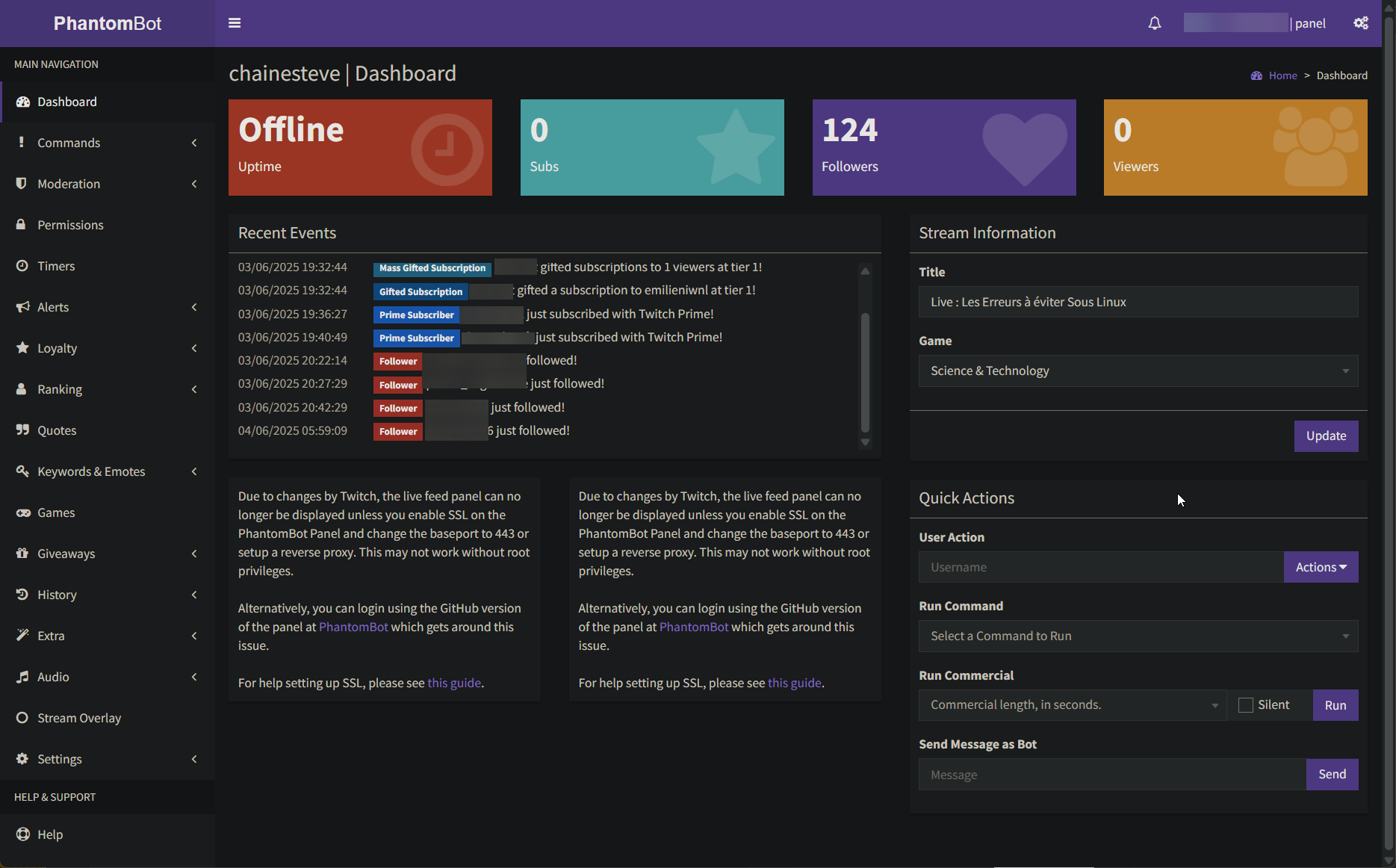This screenshot has width=1396, height=868.
Task: Click the Games controller icon
Action: pos(22,512)
